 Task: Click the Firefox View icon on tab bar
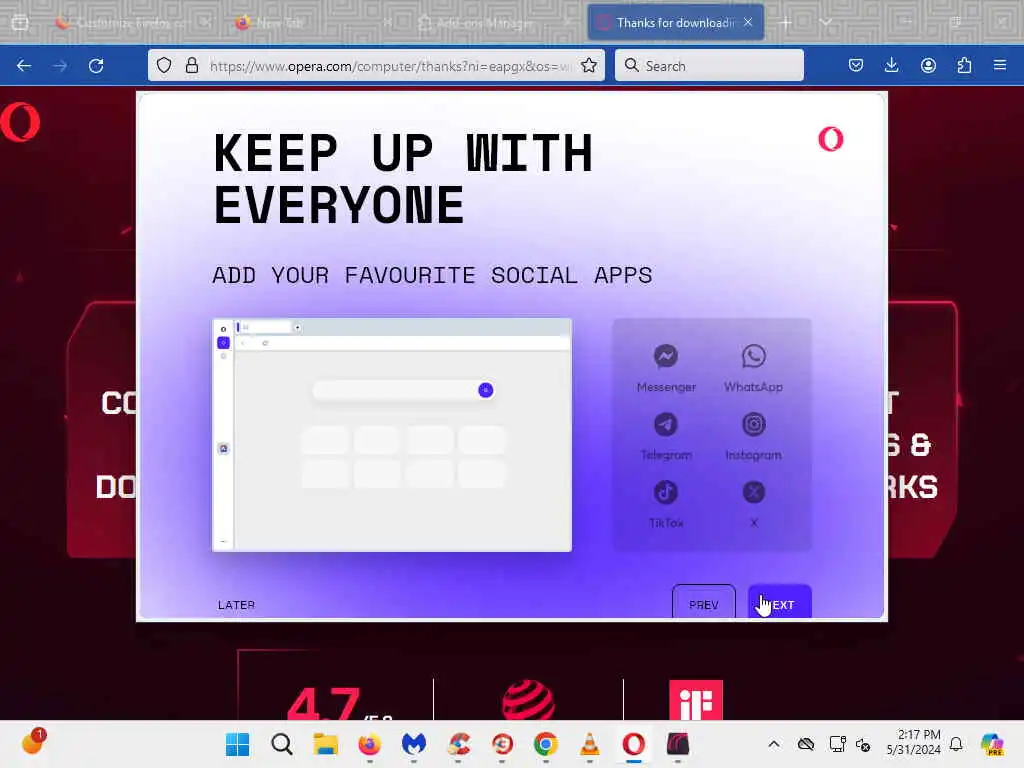pos(20,23)
